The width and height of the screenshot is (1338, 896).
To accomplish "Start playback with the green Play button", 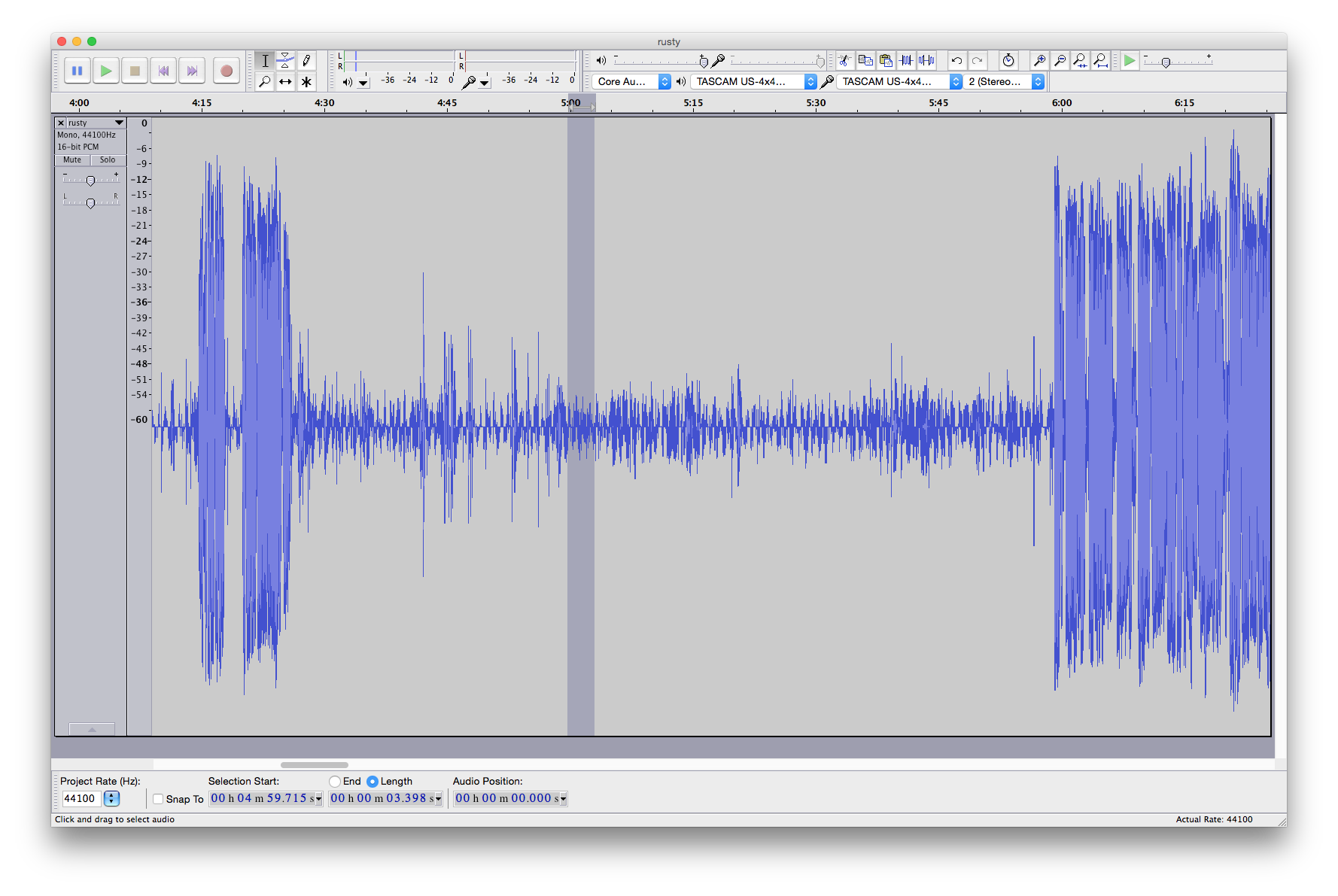I will pyautogui.click(x=106, y=71).
